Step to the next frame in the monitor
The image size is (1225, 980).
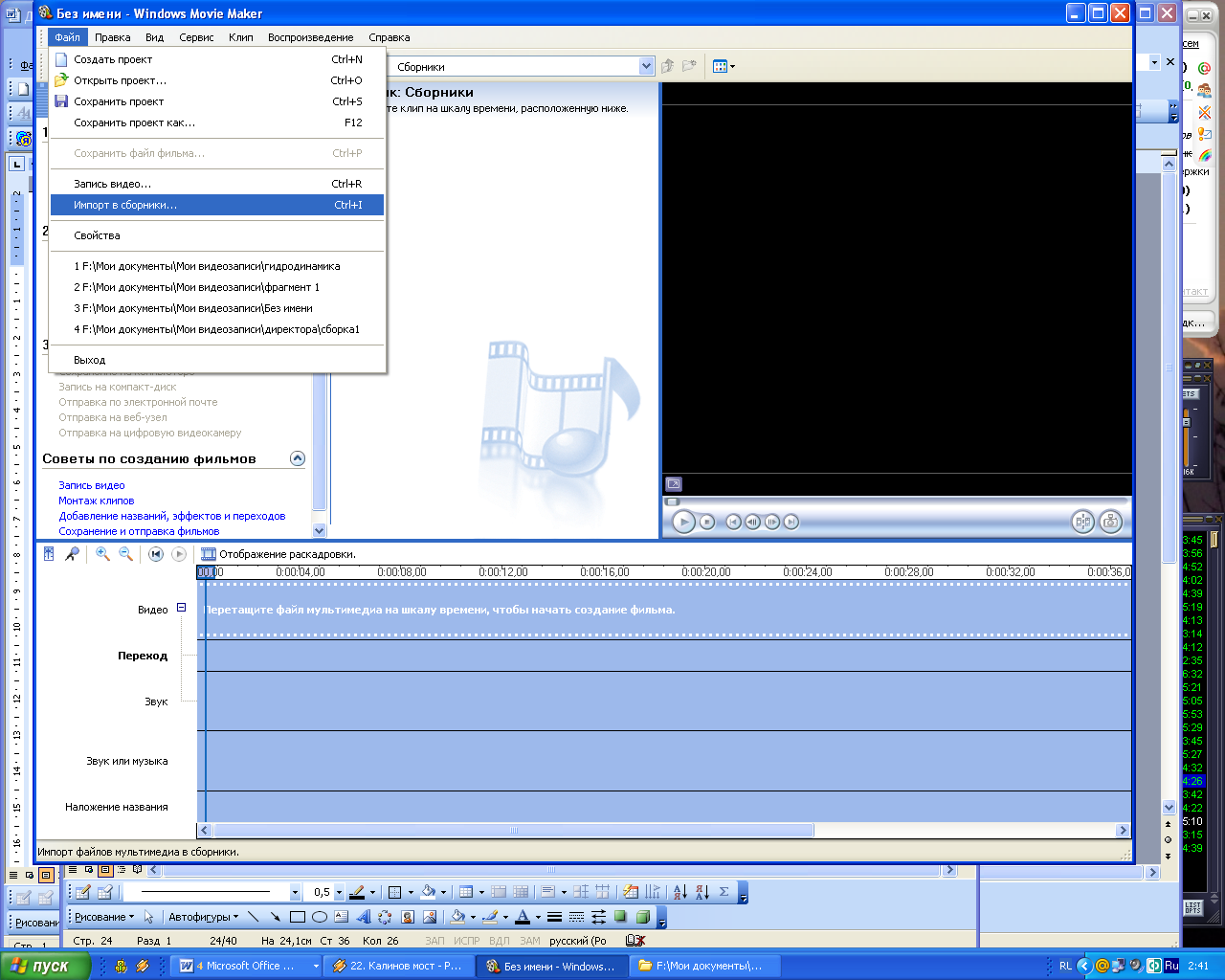coord(772,522)
